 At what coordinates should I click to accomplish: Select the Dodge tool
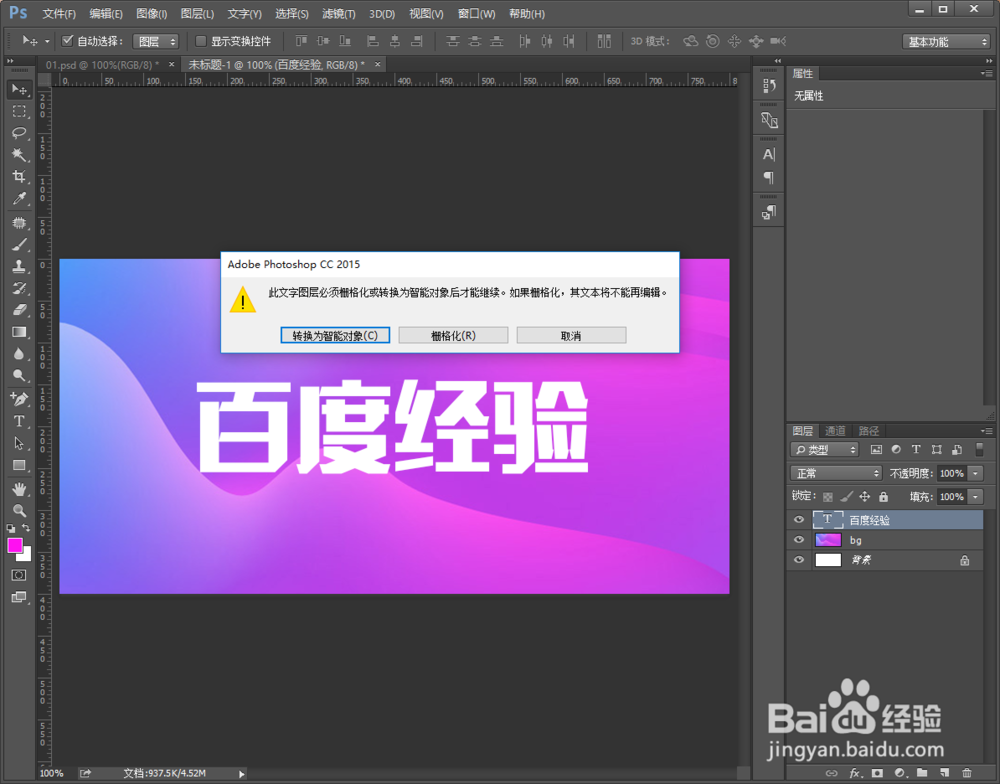[x=19, y=375]
